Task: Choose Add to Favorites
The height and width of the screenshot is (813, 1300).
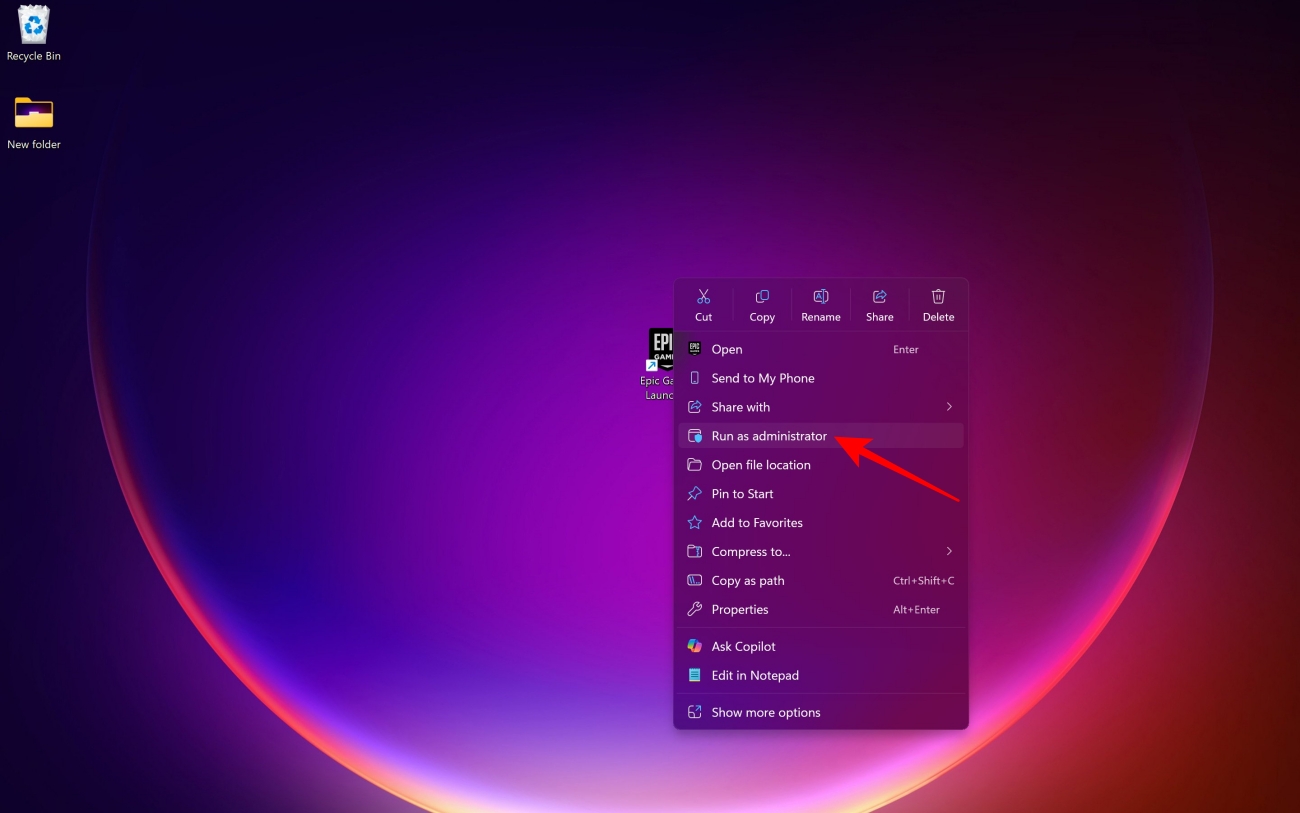Action: click(821, 523)
